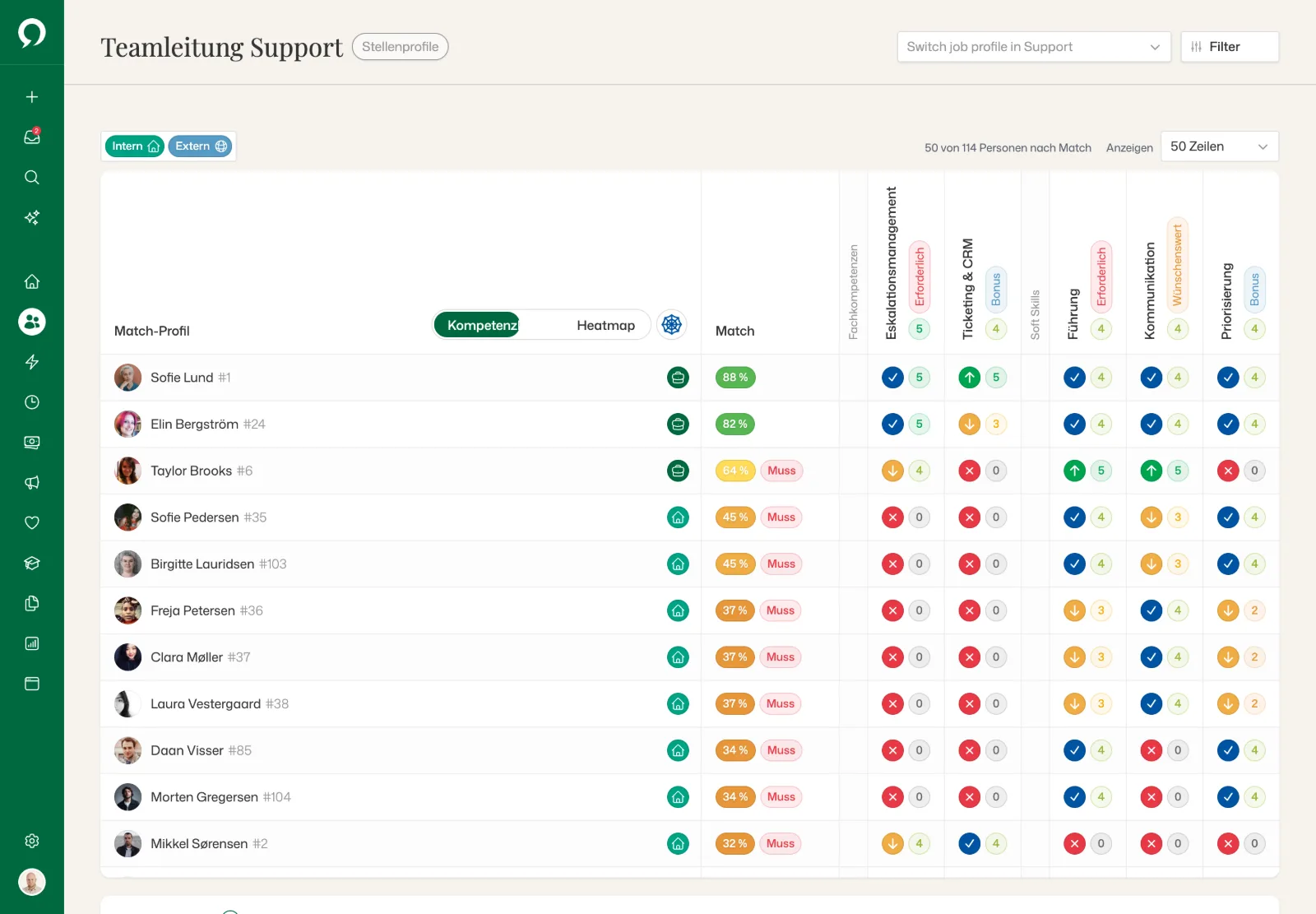Click the Stellenprofile tag

click(401, 47)
